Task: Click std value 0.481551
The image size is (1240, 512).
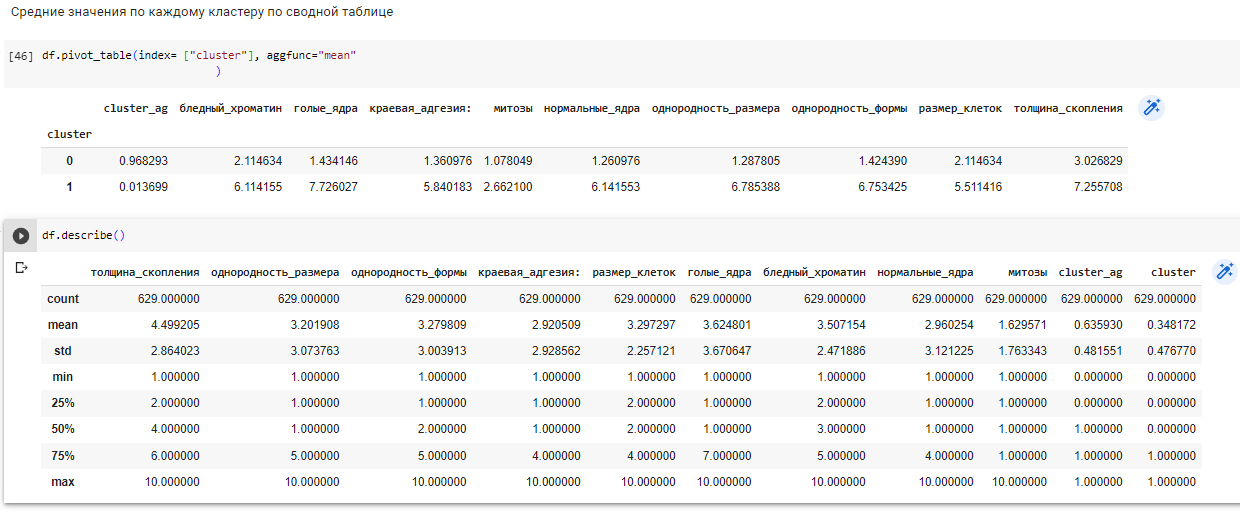Action: point(1096,351)
